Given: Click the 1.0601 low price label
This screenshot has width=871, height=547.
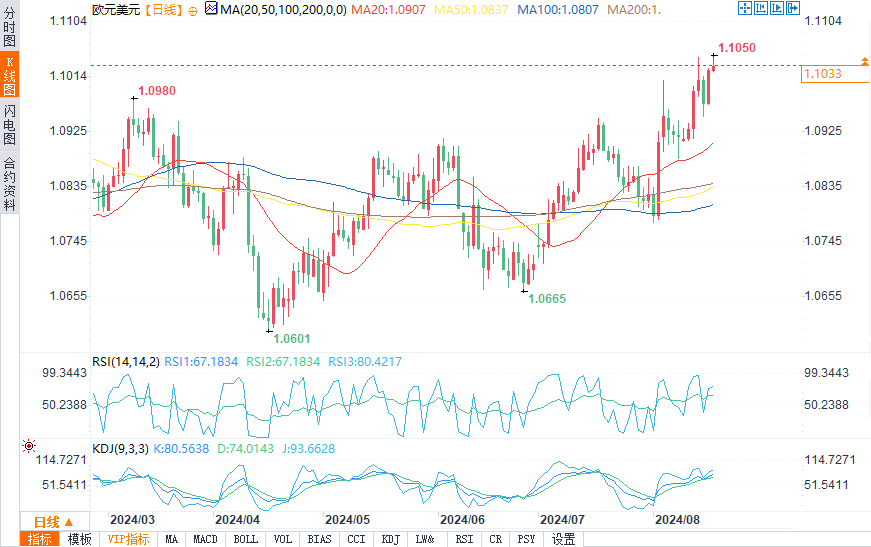Looking at the screenshot, I should click(292, 338).
